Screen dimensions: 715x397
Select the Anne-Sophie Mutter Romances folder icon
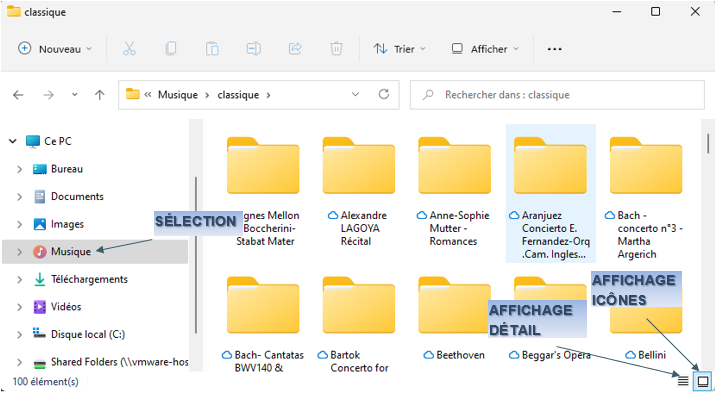455,165
